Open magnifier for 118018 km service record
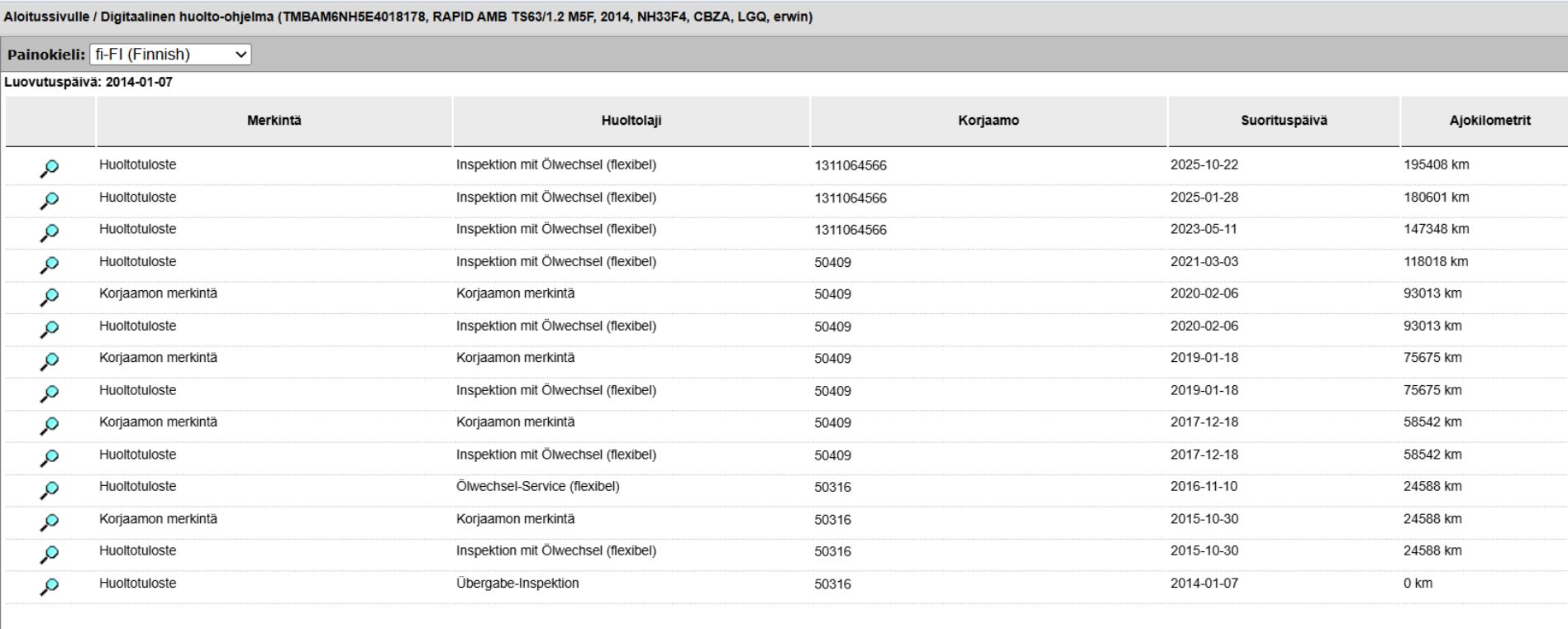The image size is (1568, 629). 50,265
